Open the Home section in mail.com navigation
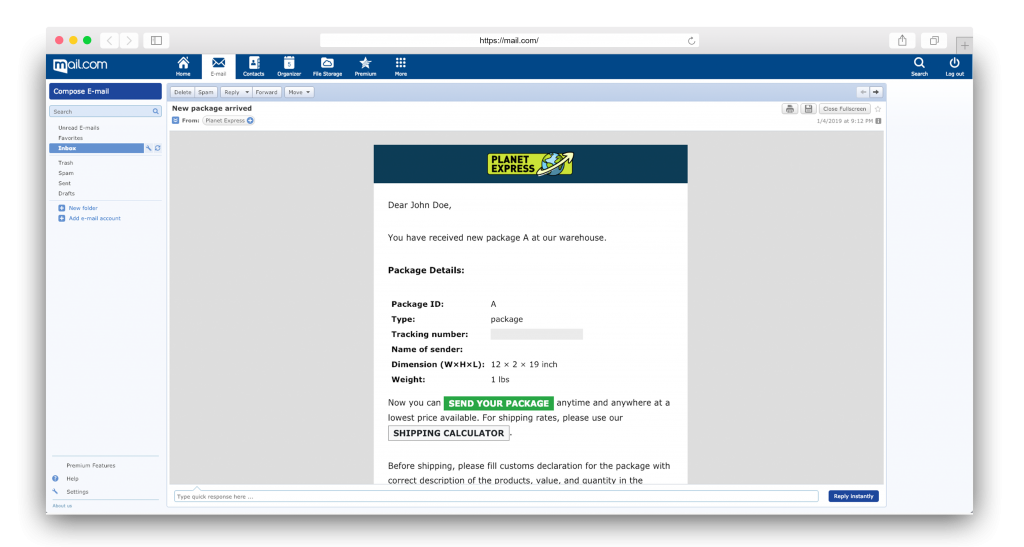1024x547 pixels. [x=184, y=66]
